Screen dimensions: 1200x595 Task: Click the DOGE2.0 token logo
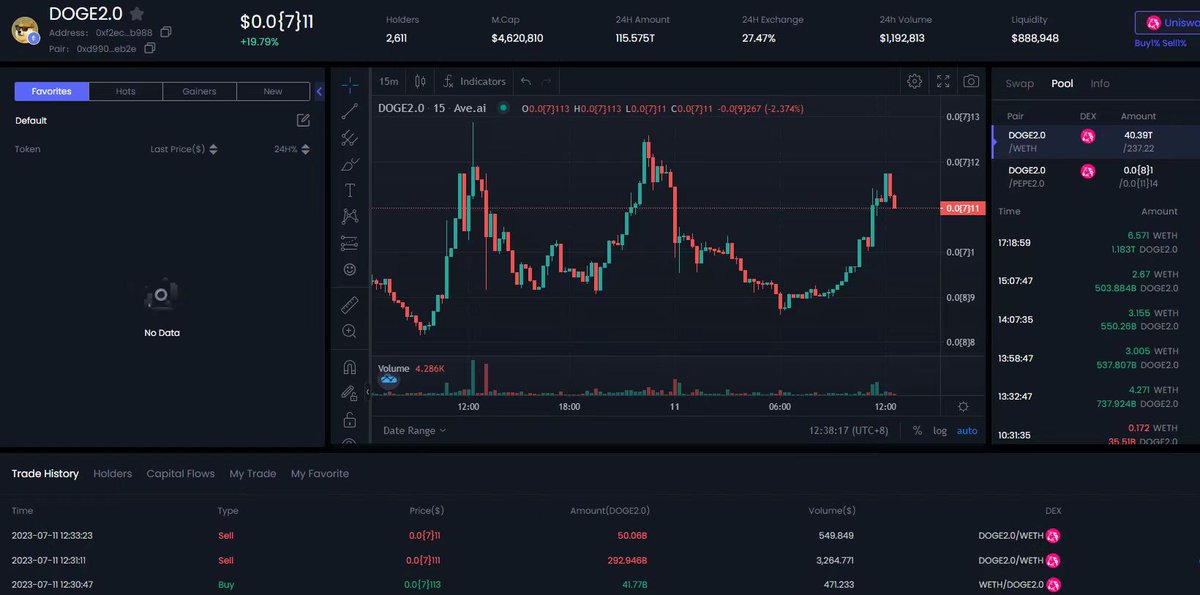click(25, 30)
